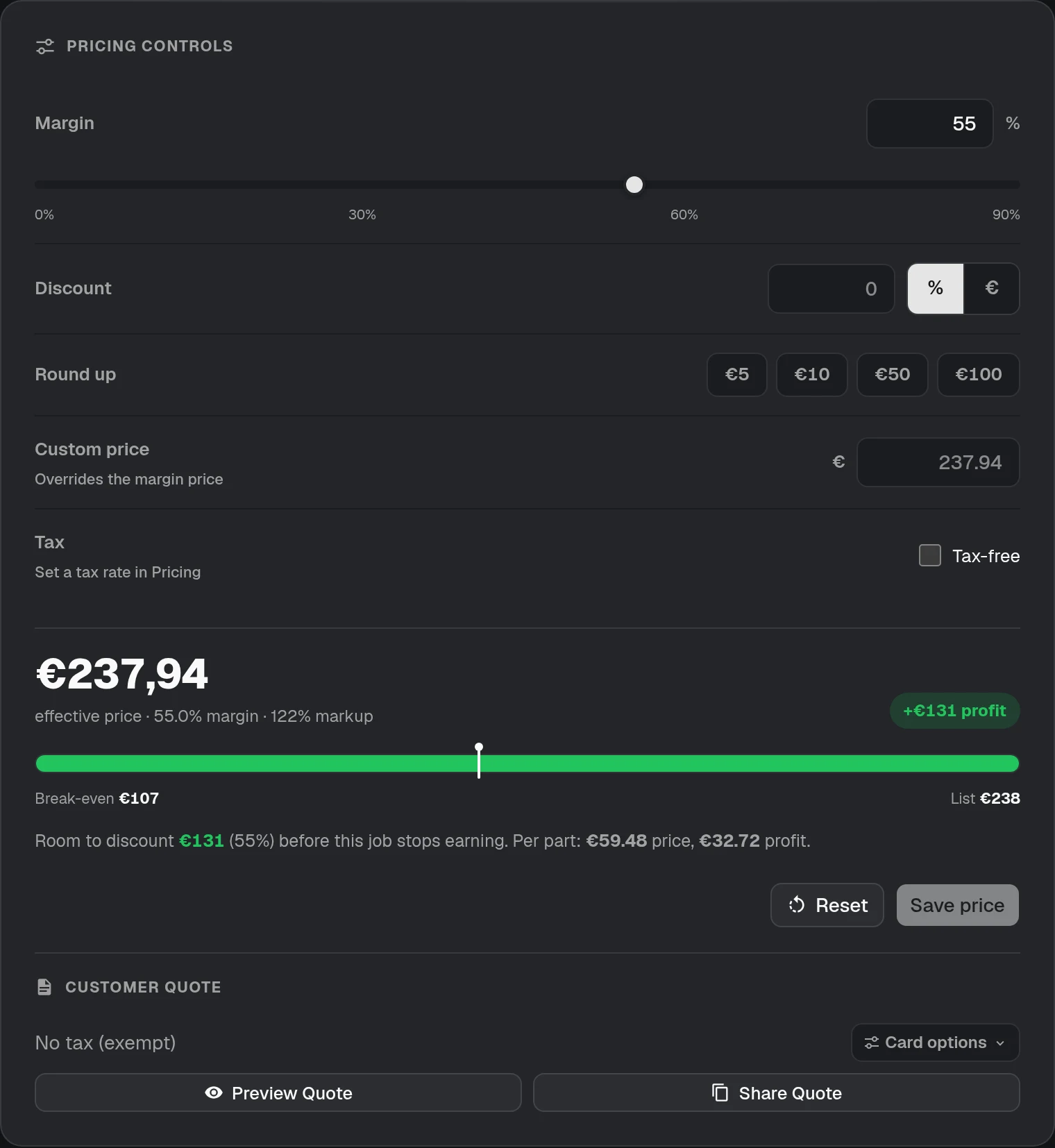This screenshot has height=1148, width=1055.
Task: Focus the Margin percentage input box
Action: (x=930, y=124)
